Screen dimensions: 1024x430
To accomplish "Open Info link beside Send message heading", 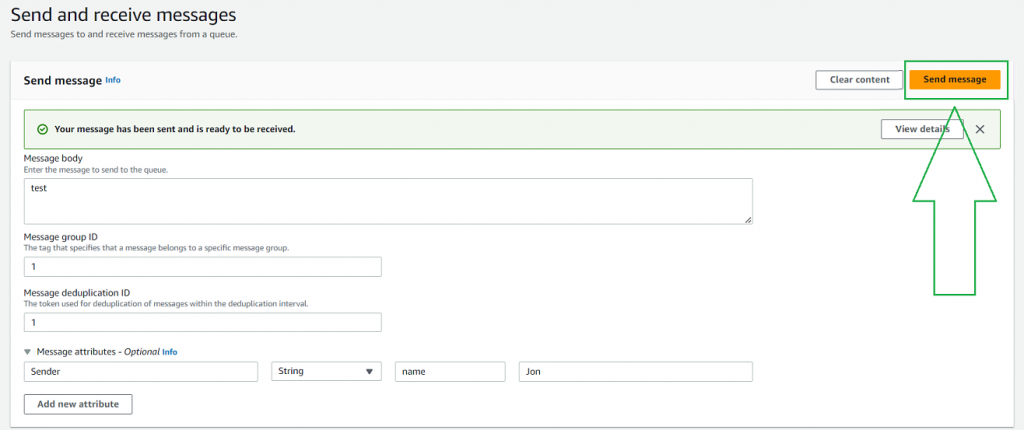I will point(113,80).
